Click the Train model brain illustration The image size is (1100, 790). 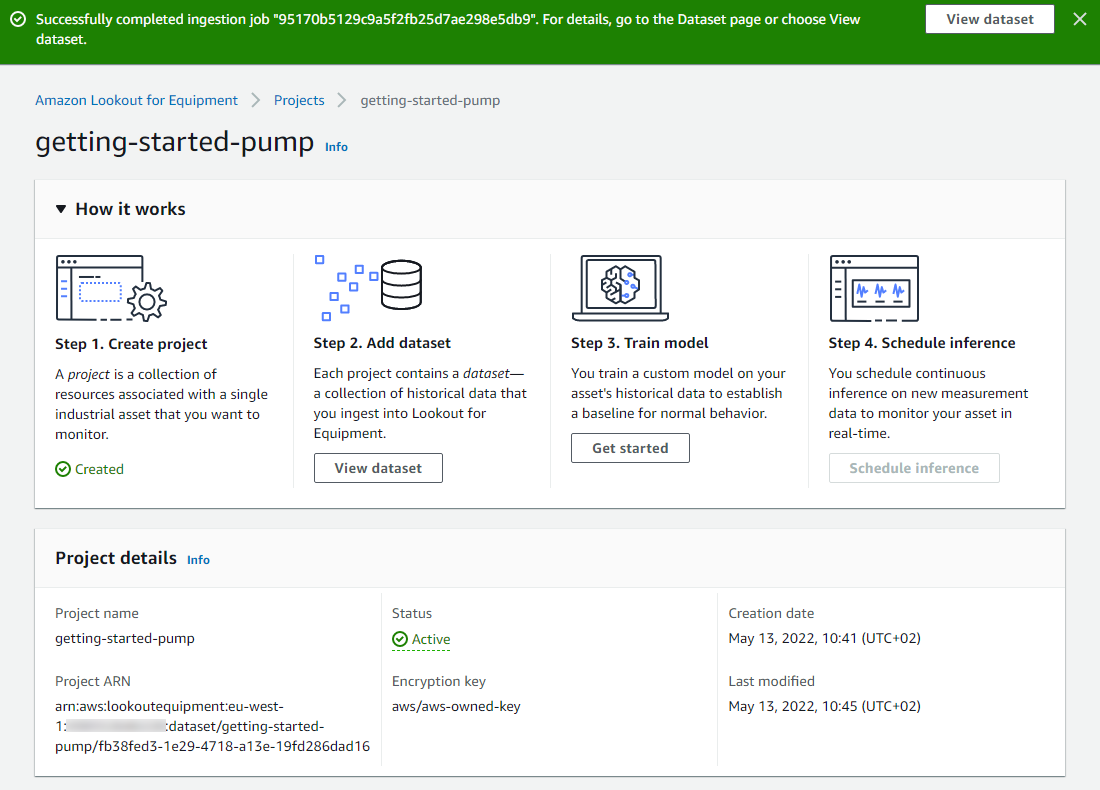click(x=620, y=288)
